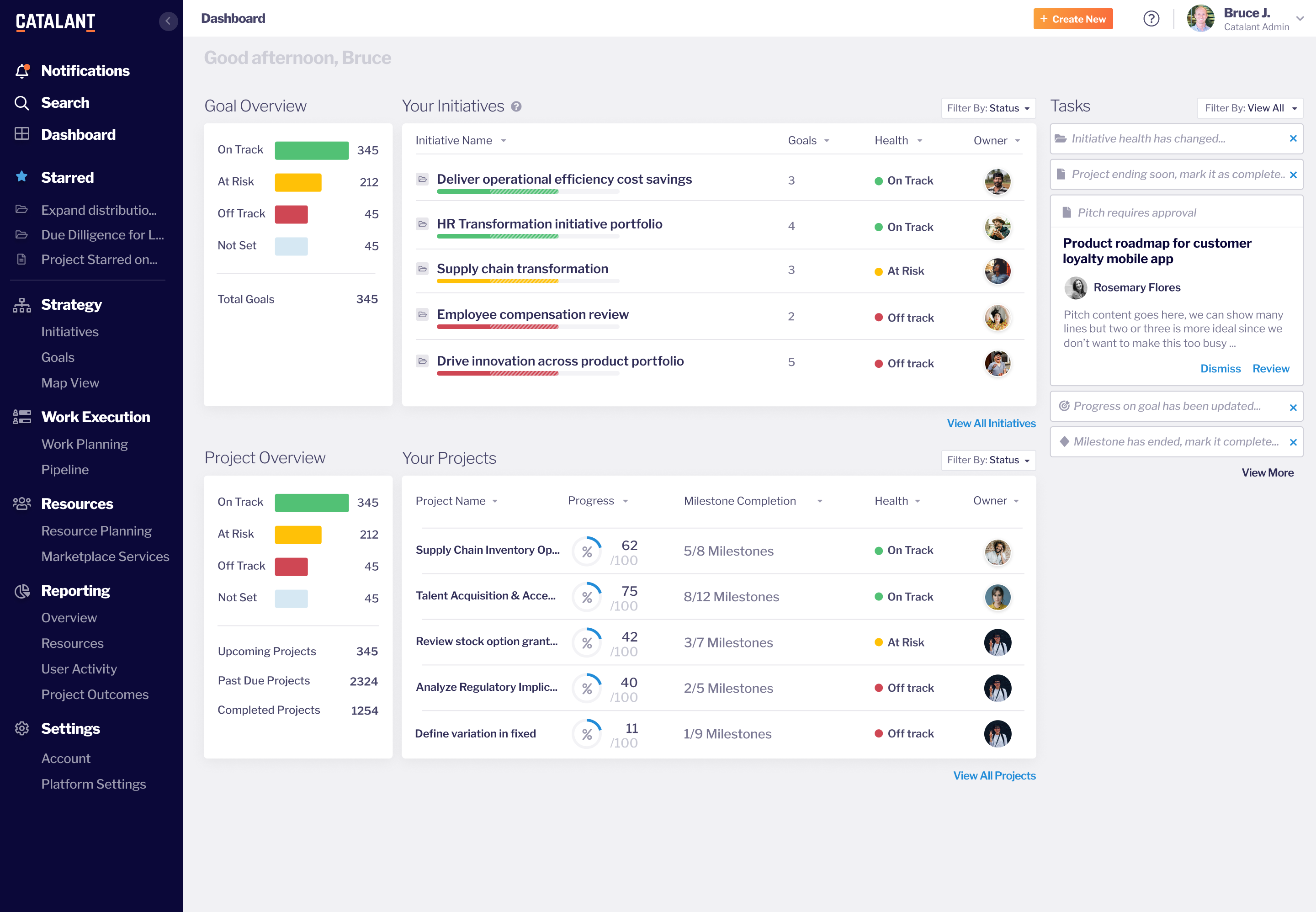Image resolution: width=1316 pixels, height=912 pixels.
Task: Filter Your Projects by Status dropdown
Action: pos(989,460)
